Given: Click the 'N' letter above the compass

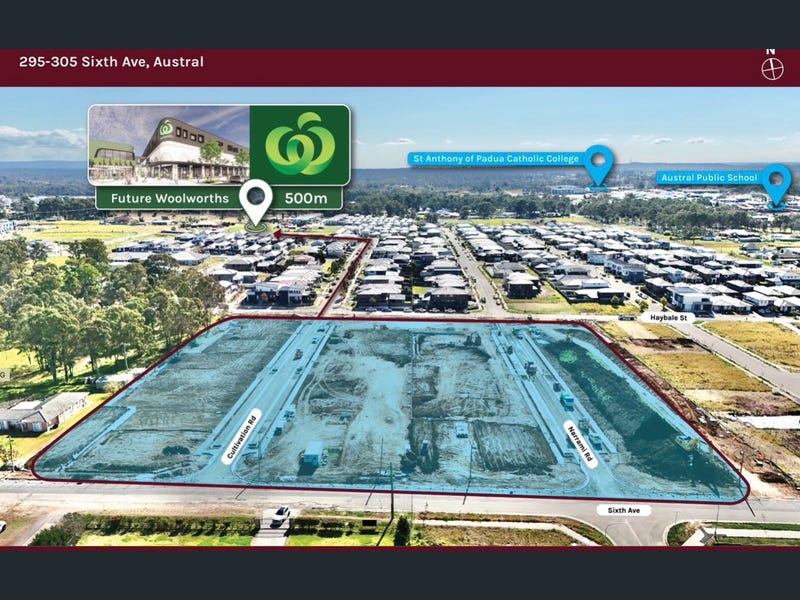Looking at the screenshot, I should point(771,51).
